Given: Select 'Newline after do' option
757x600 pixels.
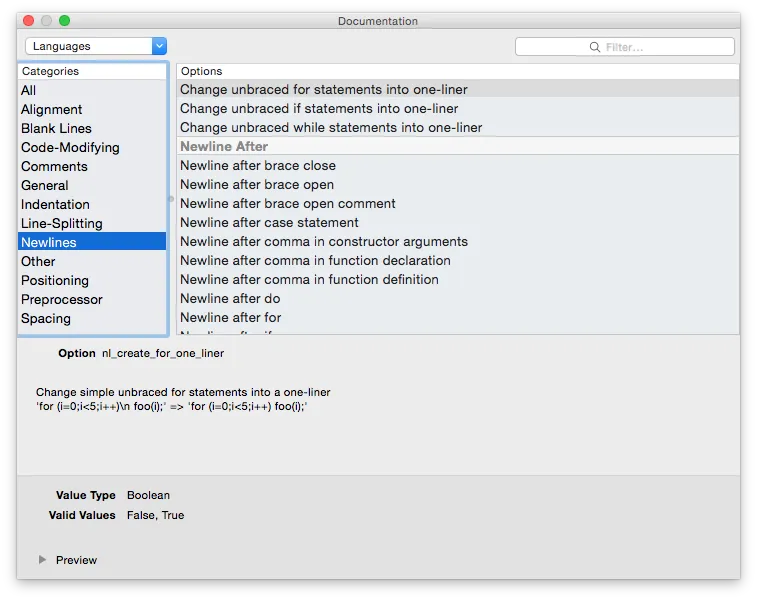Looking at the screenshot, I should 458,298.
